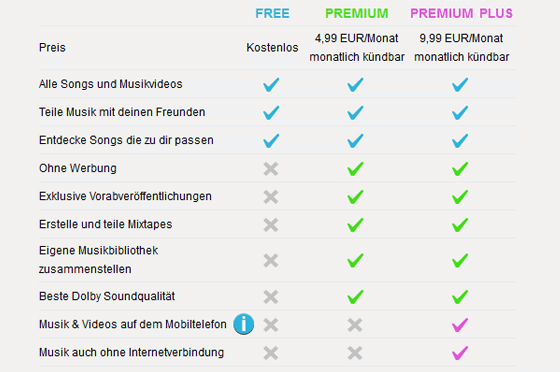This screenshot has width=560, height=372.
Task: Click the info icon beside Mobiltelefon row
Action: (244, 324)
